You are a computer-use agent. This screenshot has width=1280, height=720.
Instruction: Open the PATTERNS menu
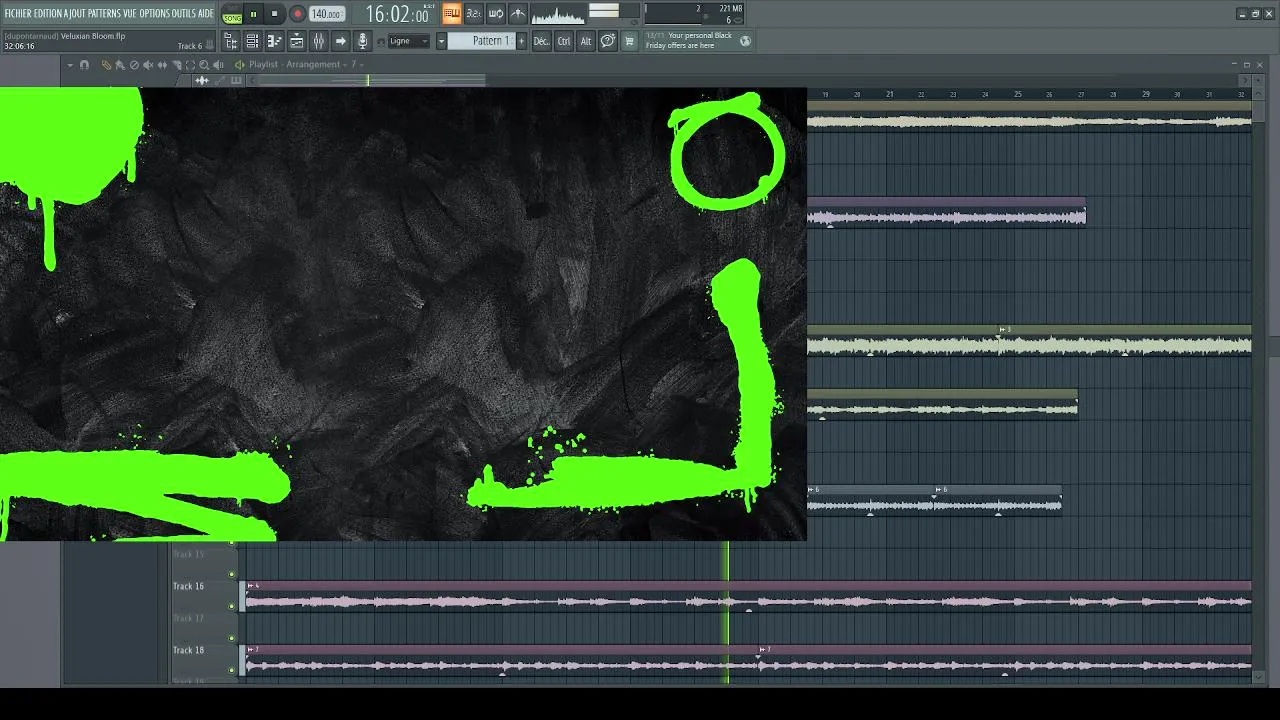[x=105, y=13]
